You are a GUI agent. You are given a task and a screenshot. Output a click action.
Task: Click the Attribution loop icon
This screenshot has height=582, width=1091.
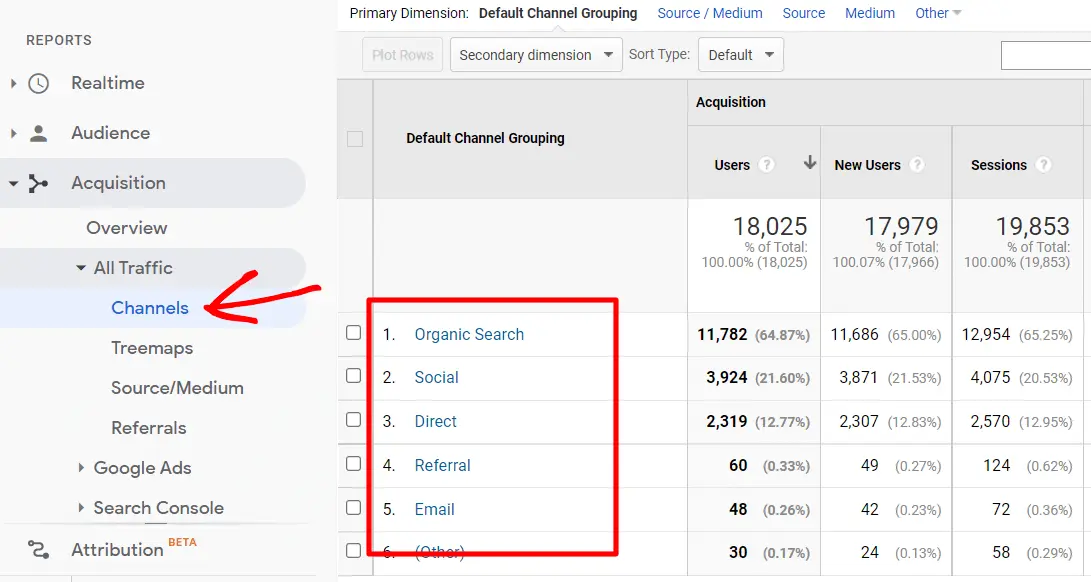coord(38,549)
